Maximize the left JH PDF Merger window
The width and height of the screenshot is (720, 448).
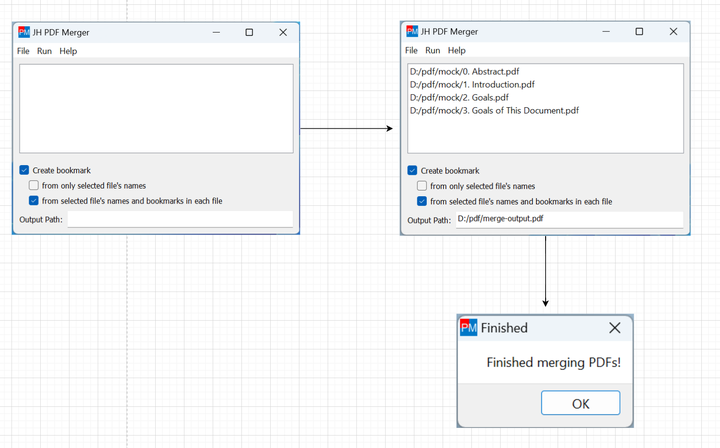(249, 32)
